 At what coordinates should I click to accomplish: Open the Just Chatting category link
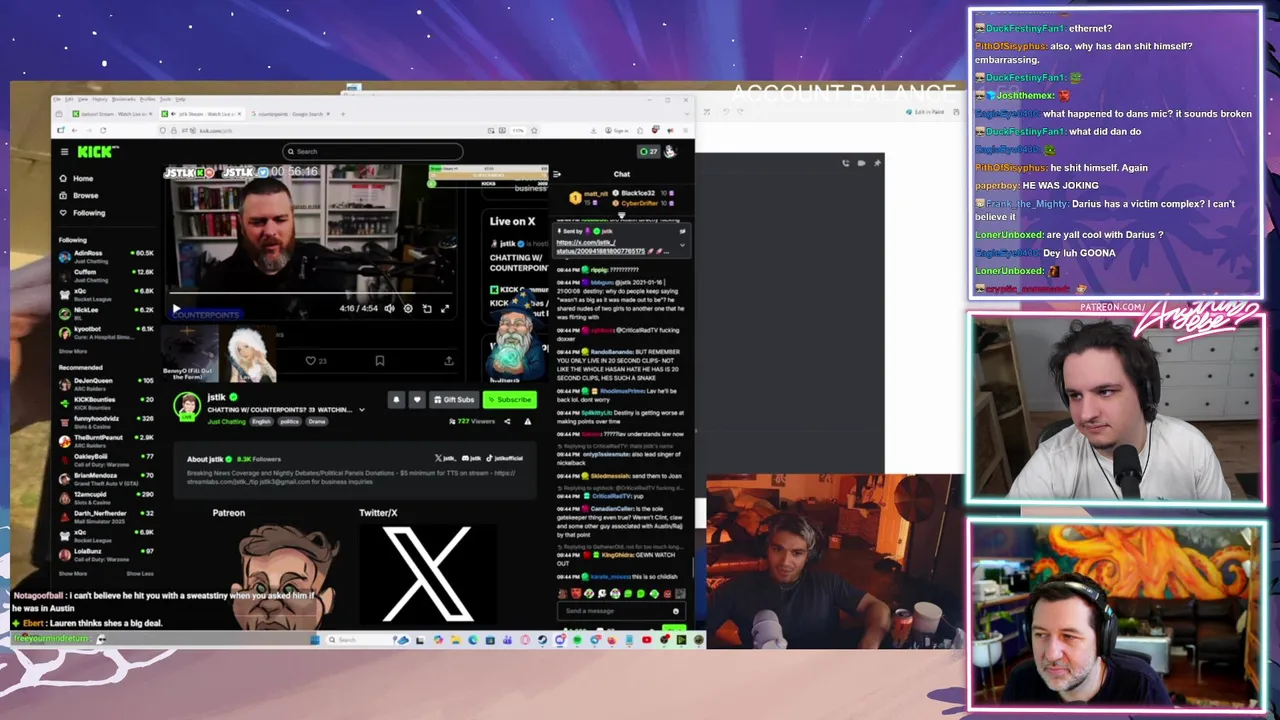pos(226,422)
